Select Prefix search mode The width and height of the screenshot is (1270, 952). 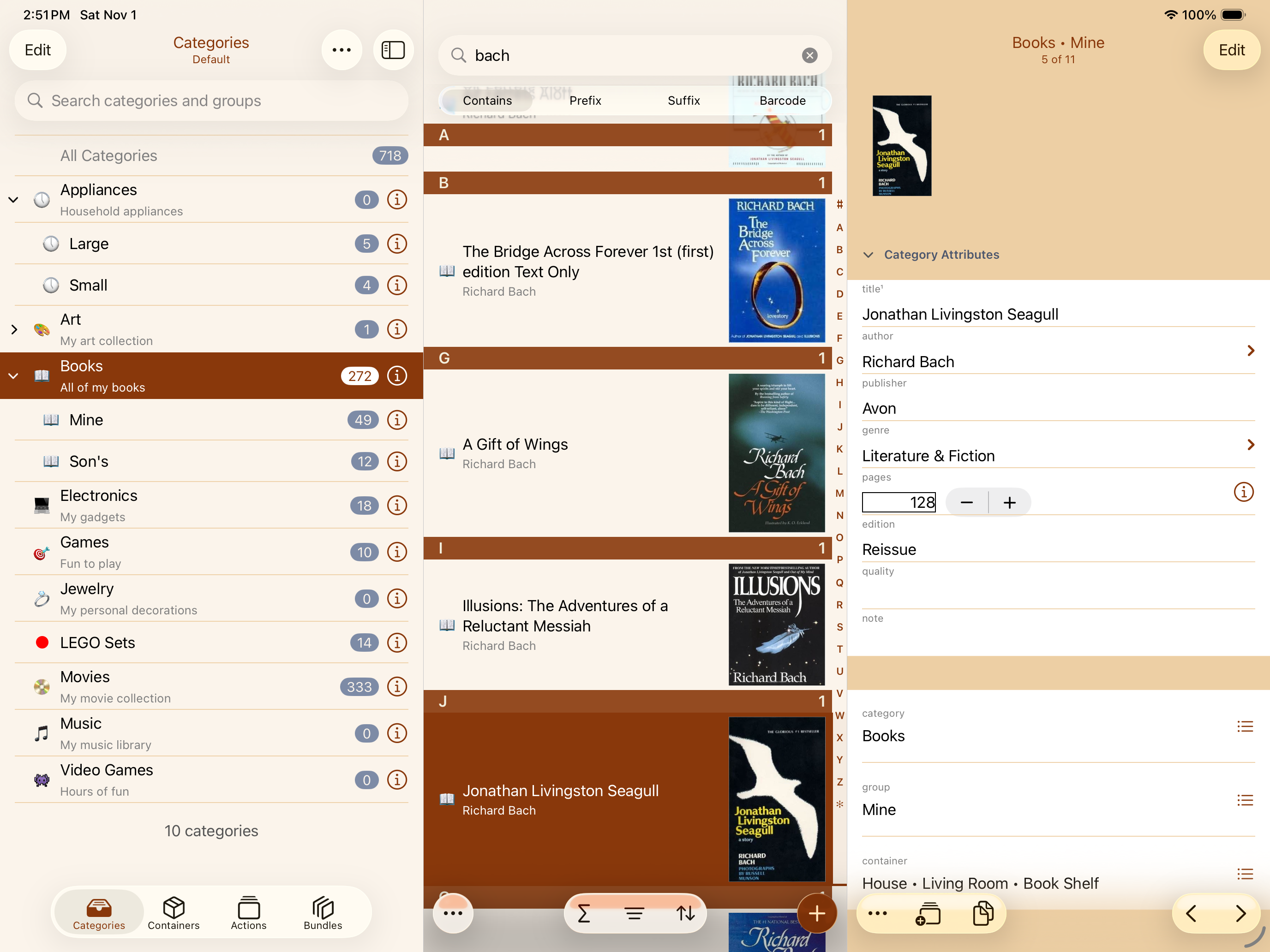click(585, 101)
